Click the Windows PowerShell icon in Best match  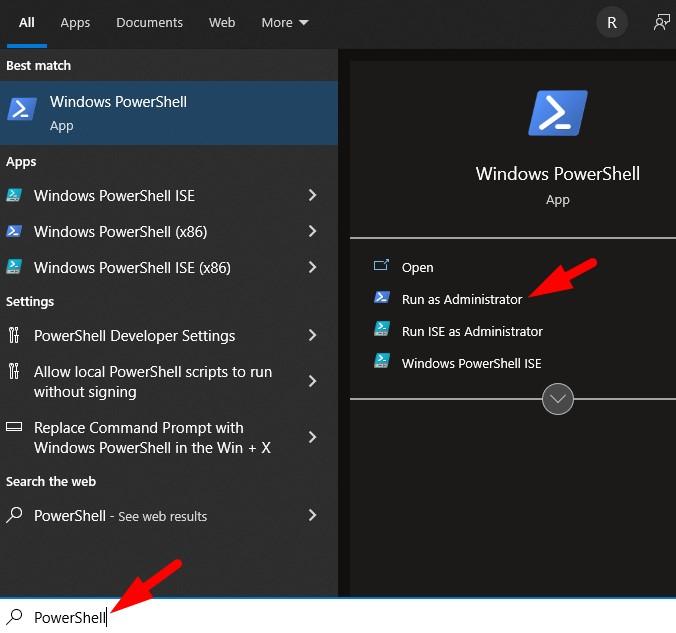click(x=22, y=109)
